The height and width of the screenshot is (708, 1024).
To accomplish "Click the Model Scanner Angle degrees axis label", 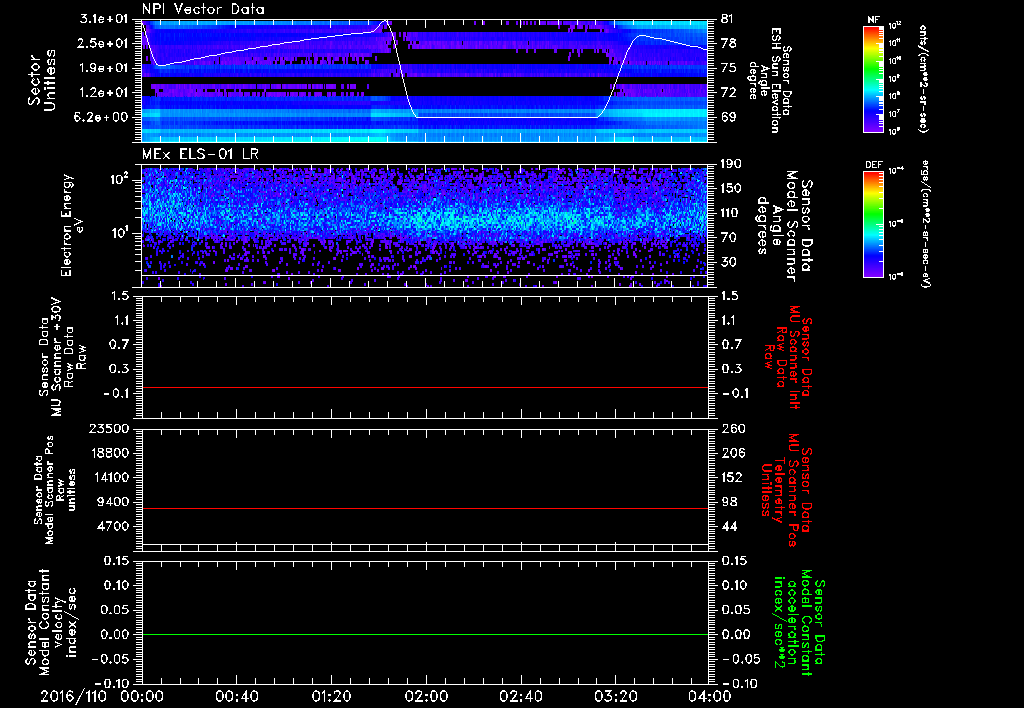I will (x=784, y=225).
